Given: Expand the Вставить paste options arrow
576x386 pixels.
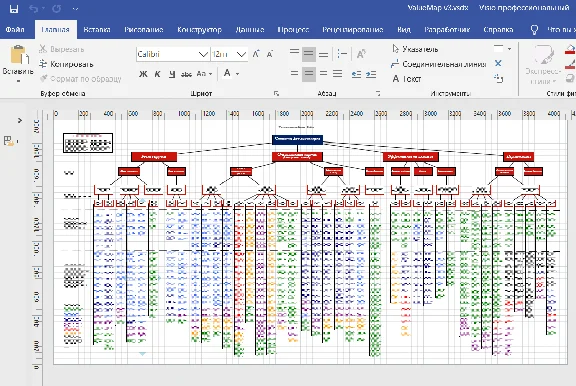Looking at the screenshot, I should pos(18,81).
